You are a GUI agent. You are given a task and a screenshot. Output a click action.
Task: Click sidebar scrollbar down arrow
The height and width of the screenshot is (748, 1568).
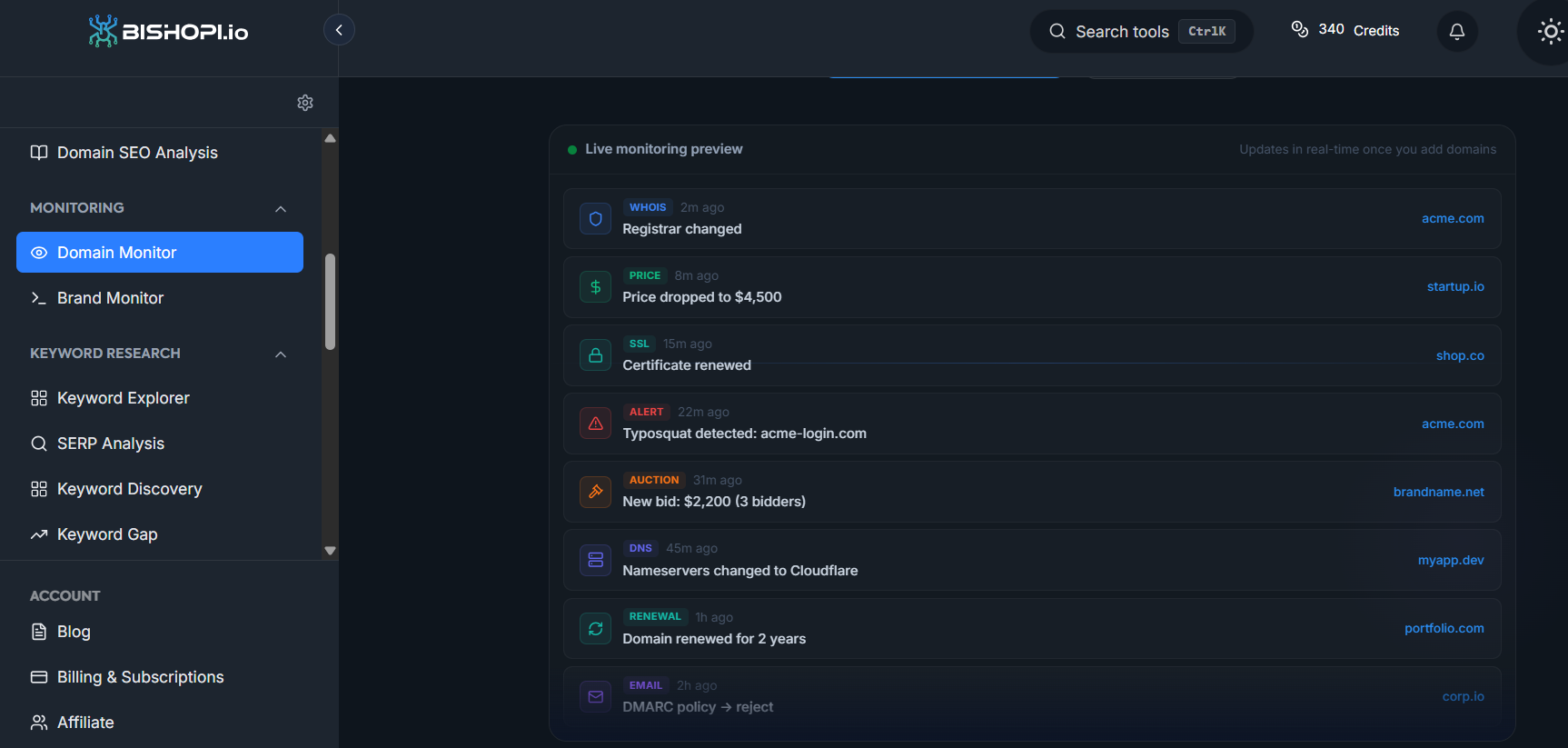(331, 551)
